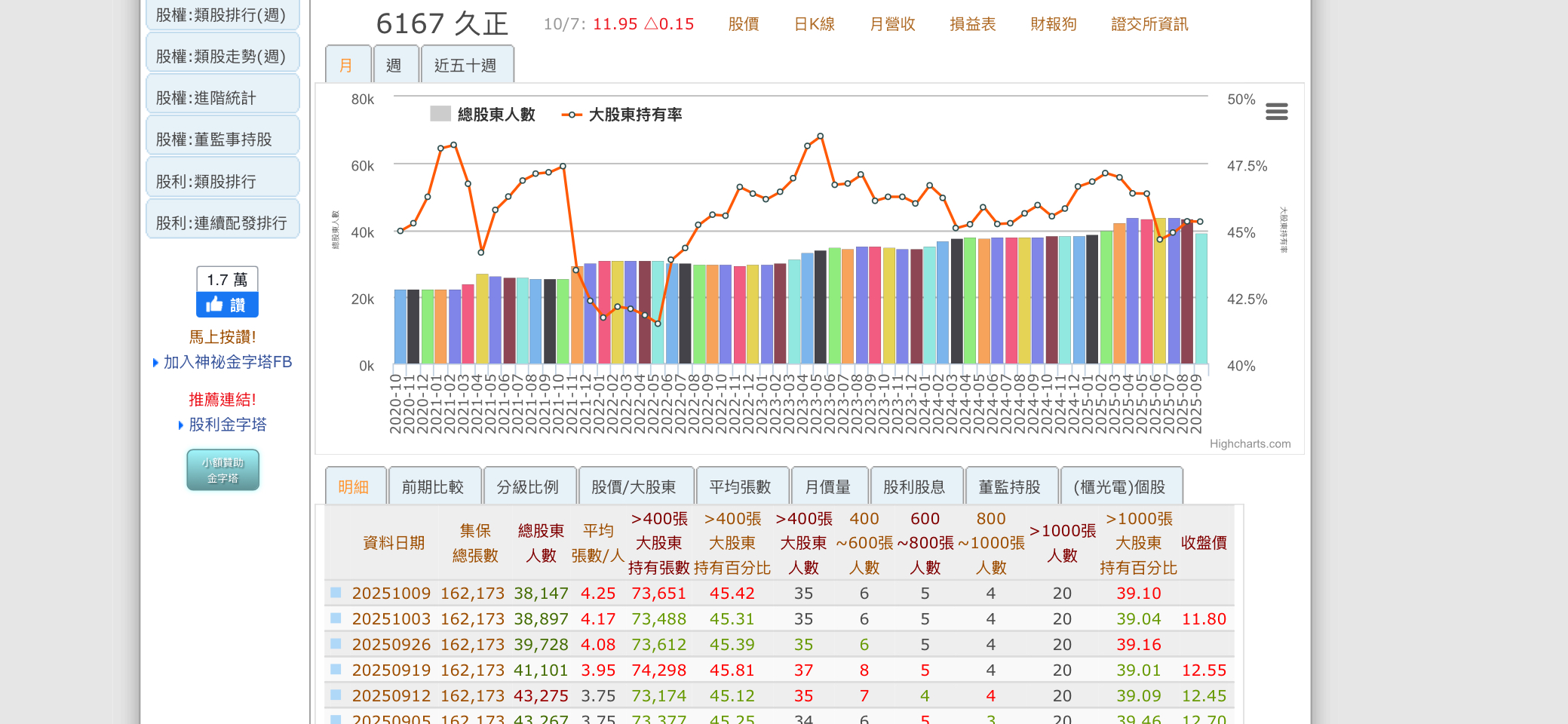The height and width of the screenshot is (724, 1568).
Task: Click the arrow icon before 股利金字塔
Action: (181, 425)
